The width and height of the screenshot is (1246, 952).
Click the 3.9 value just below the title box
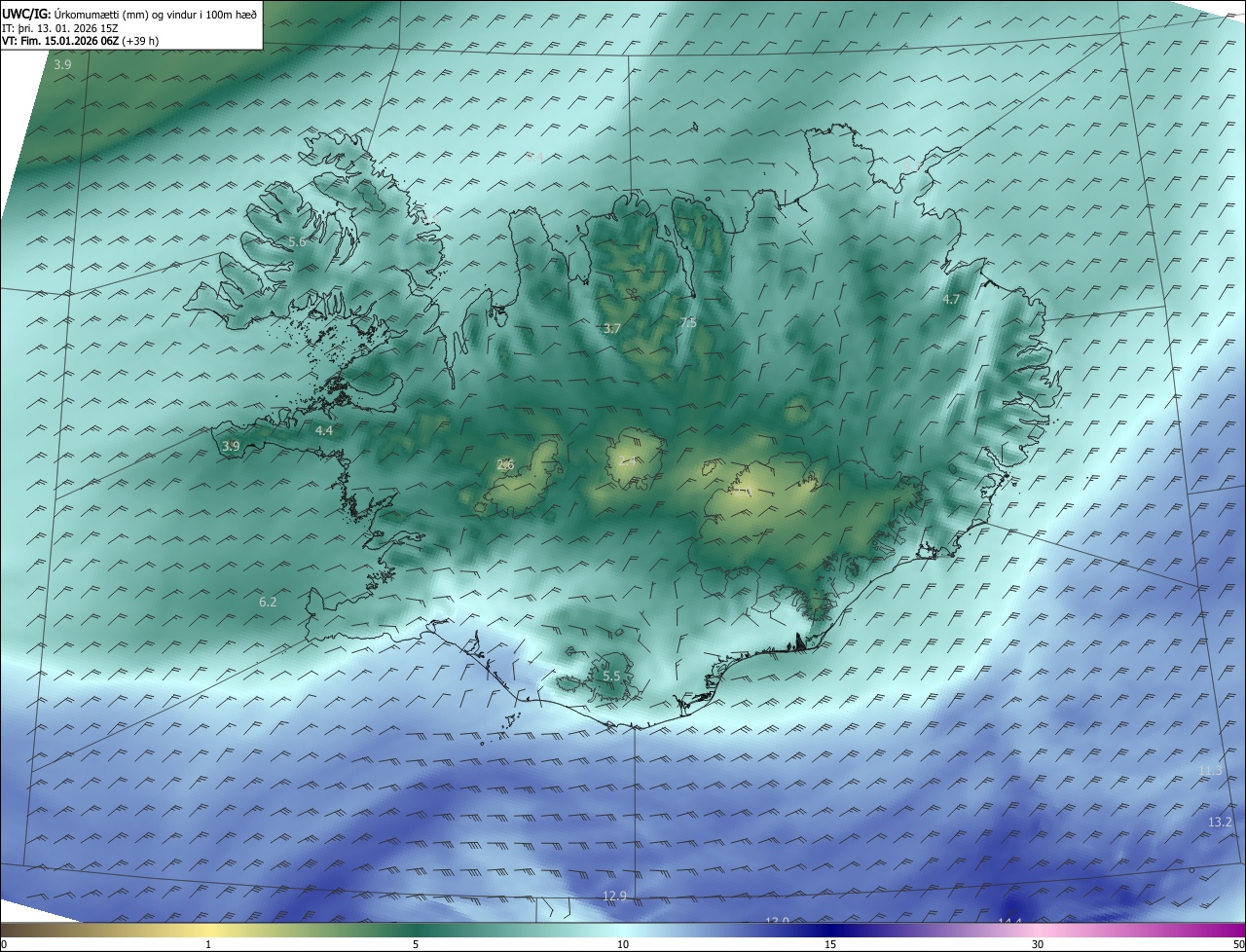(x=62, y=64)
